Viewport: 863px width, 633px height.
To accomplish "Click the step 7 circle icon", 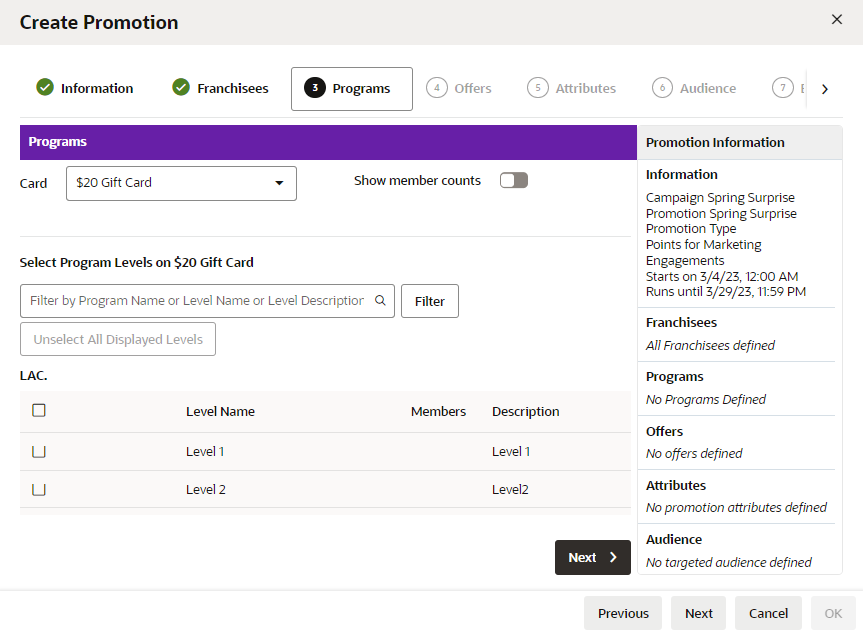I will [x=783, y=88].
